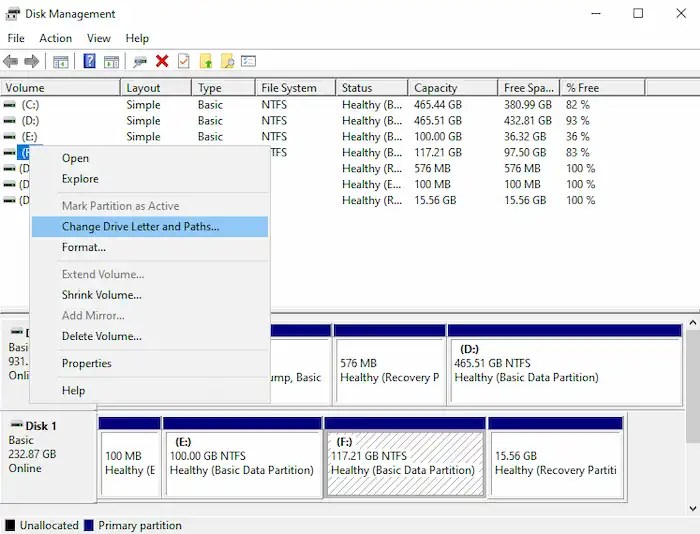This screenshot has height=534, width=700.
Task: Click the Disk Management title bar icon
Action: tap(12, 14)
